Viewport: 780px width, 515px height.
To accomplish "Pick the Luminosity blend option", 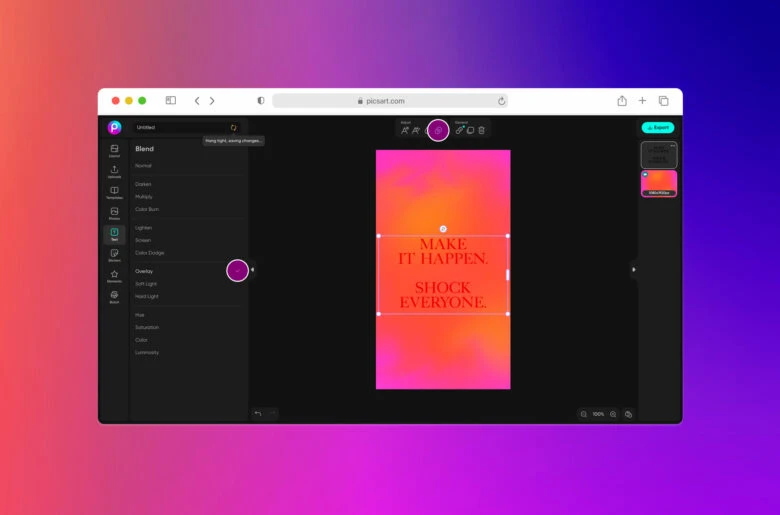I will pos(147,352).
